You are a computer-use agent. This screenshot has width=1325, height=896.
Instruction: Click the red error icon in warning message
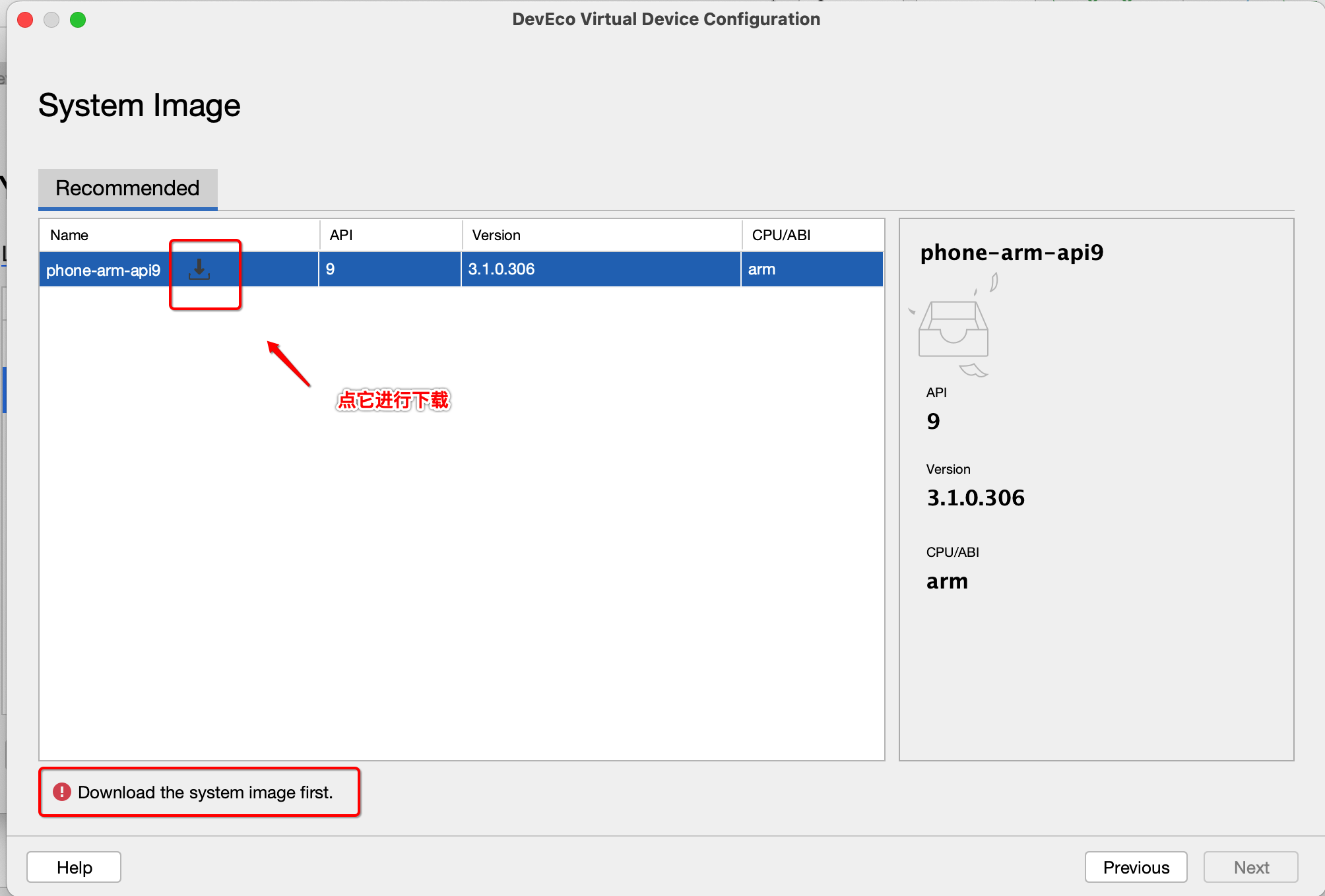tap(62, 792)
